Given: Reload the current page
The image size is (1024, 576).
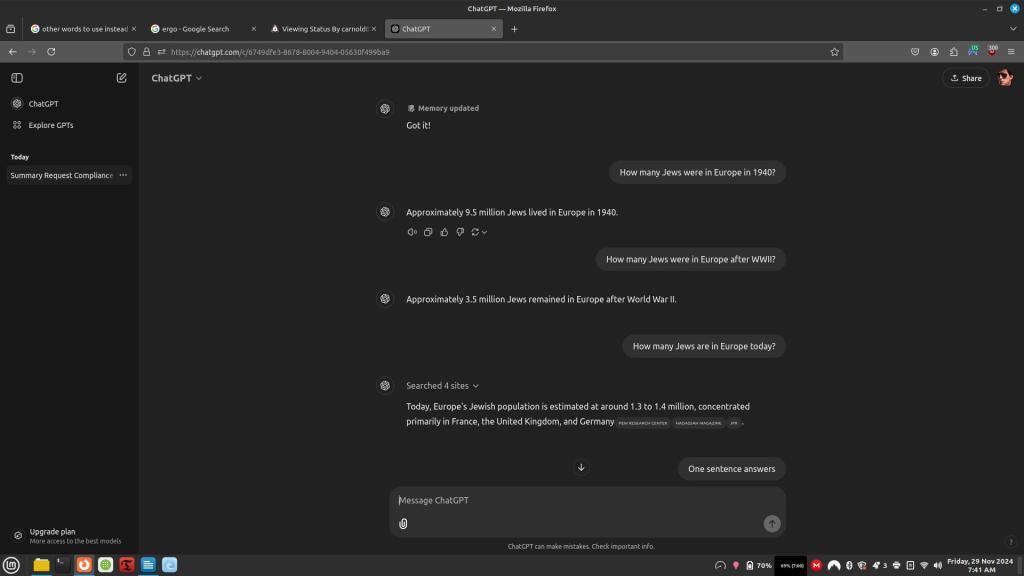Looking at the screenshot, I should pos(51,52).
